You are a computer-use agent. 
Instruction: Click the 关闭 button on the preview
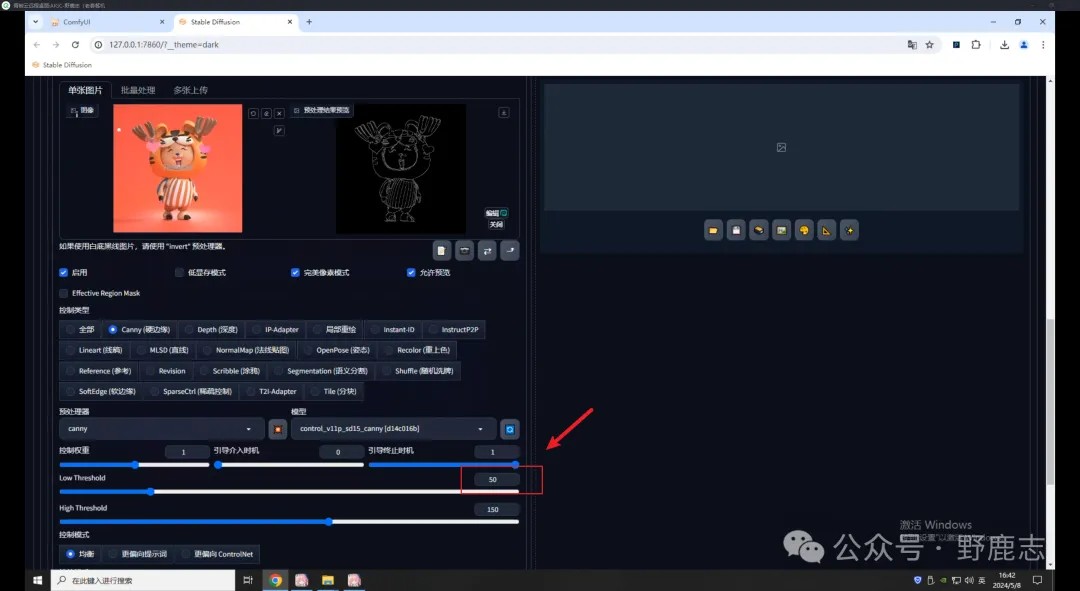click(x=496, y=225)
